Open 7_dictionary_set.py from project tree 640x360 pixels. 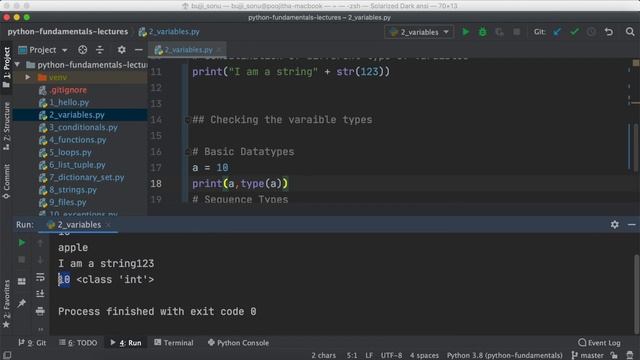pos(87,177)
